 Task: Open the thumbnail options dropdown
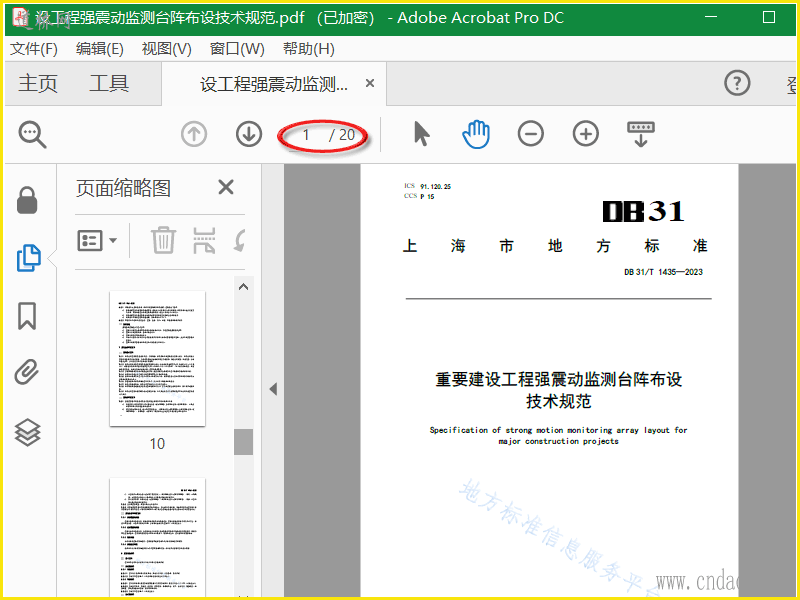coord(97,240)
